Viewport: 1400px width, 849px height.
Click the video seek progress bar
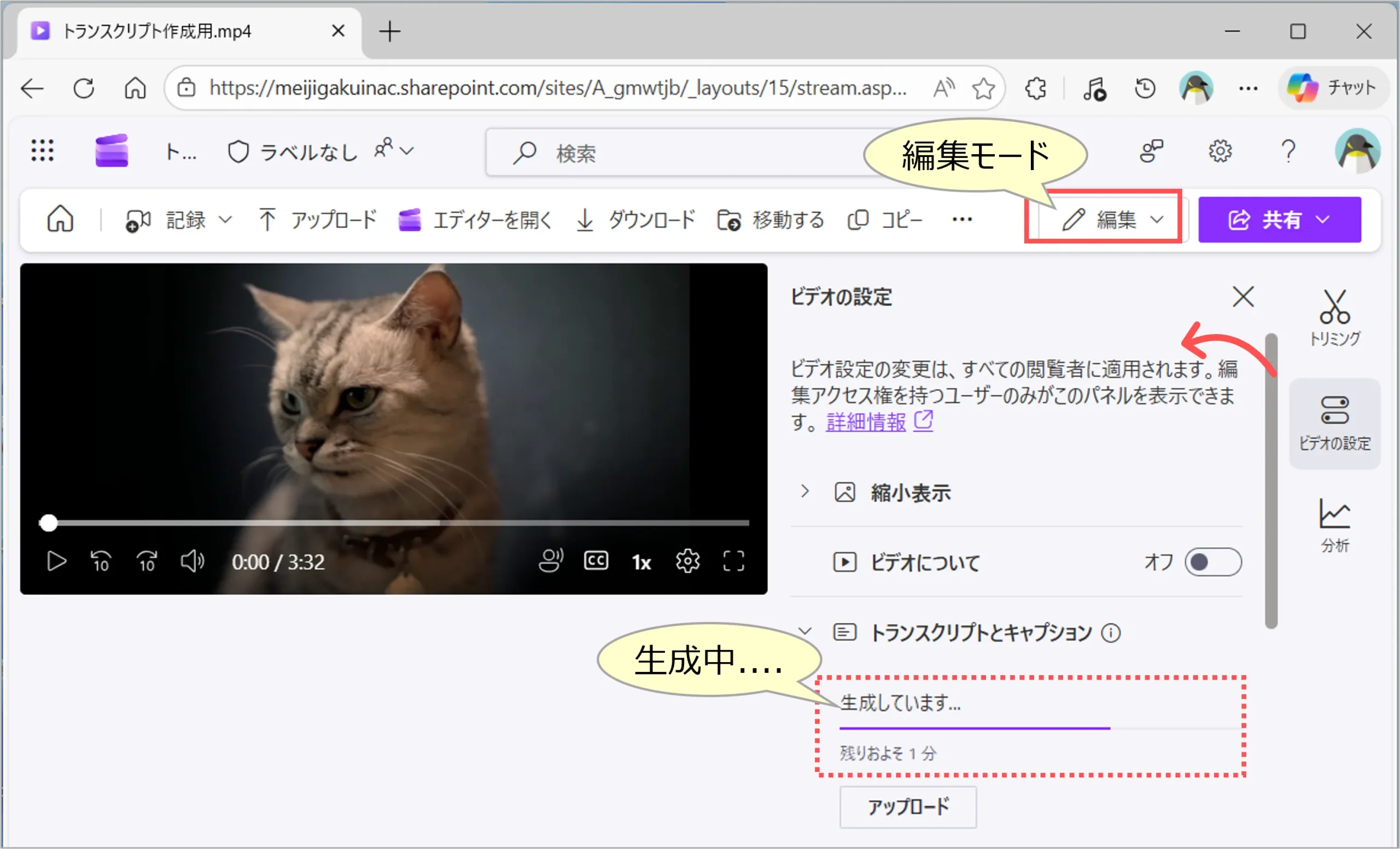(398, 523)
